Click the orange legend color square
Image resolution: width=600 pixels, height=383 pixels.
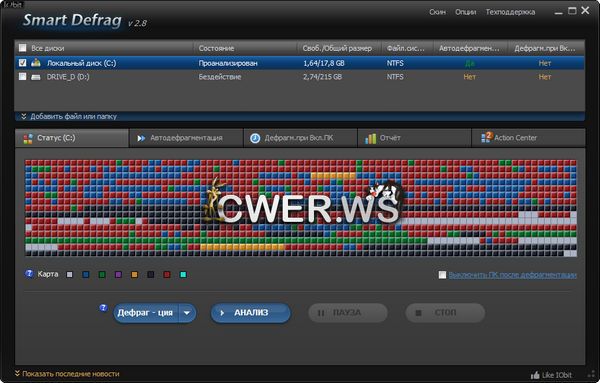(134, 274)
